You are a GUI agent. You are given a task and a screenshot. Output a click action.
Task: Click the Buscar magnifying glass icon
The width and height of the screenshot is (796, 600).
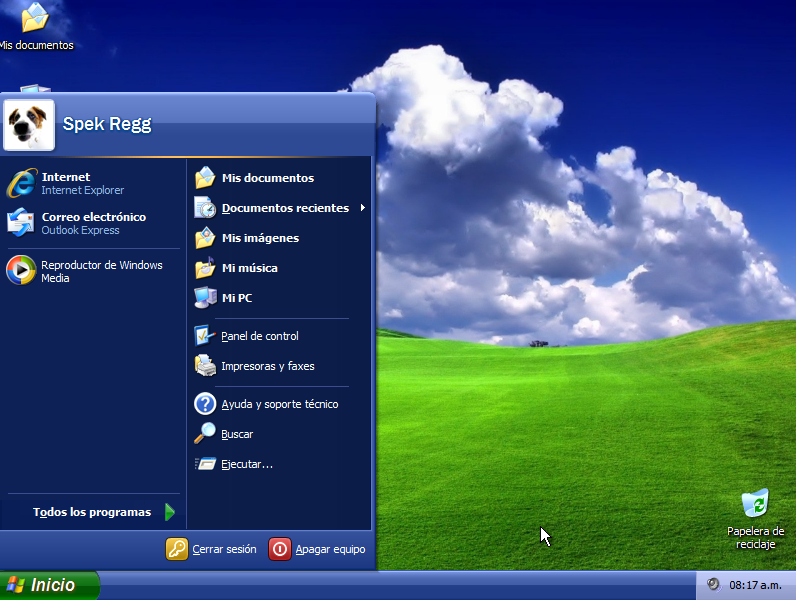[205, 434]
